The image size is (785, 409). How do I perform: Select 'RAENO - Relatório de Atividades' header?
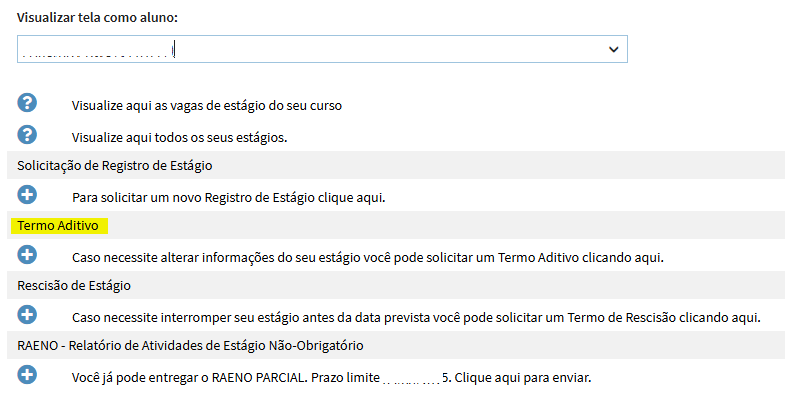[190, 346]
